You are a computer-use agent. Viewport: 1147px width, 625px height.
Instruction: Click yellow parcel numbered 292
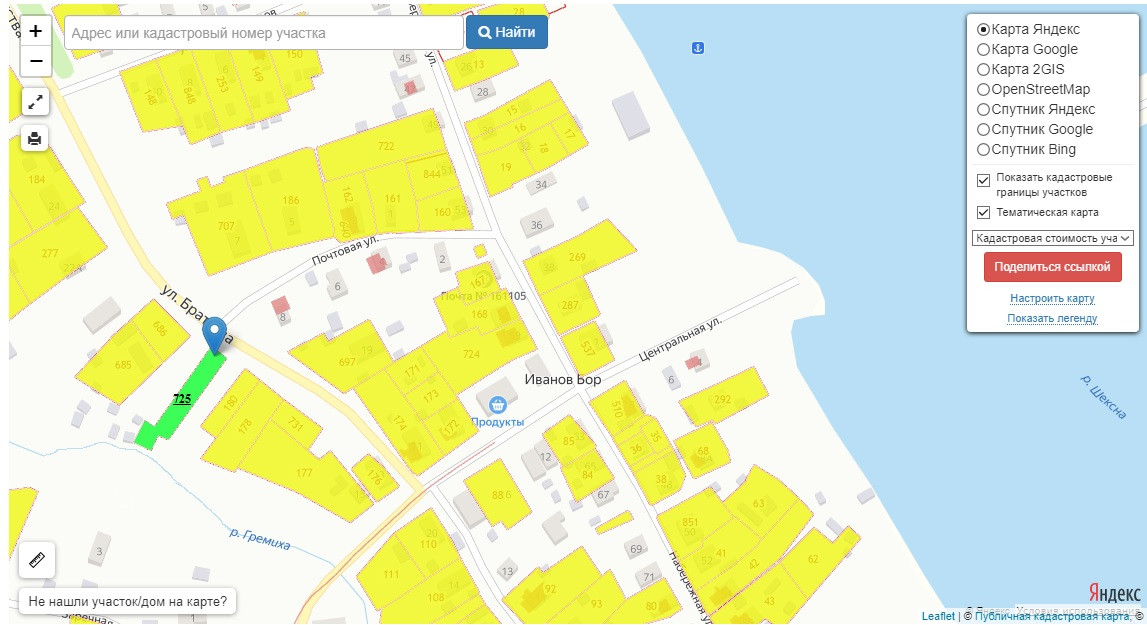tap(723, 400)
